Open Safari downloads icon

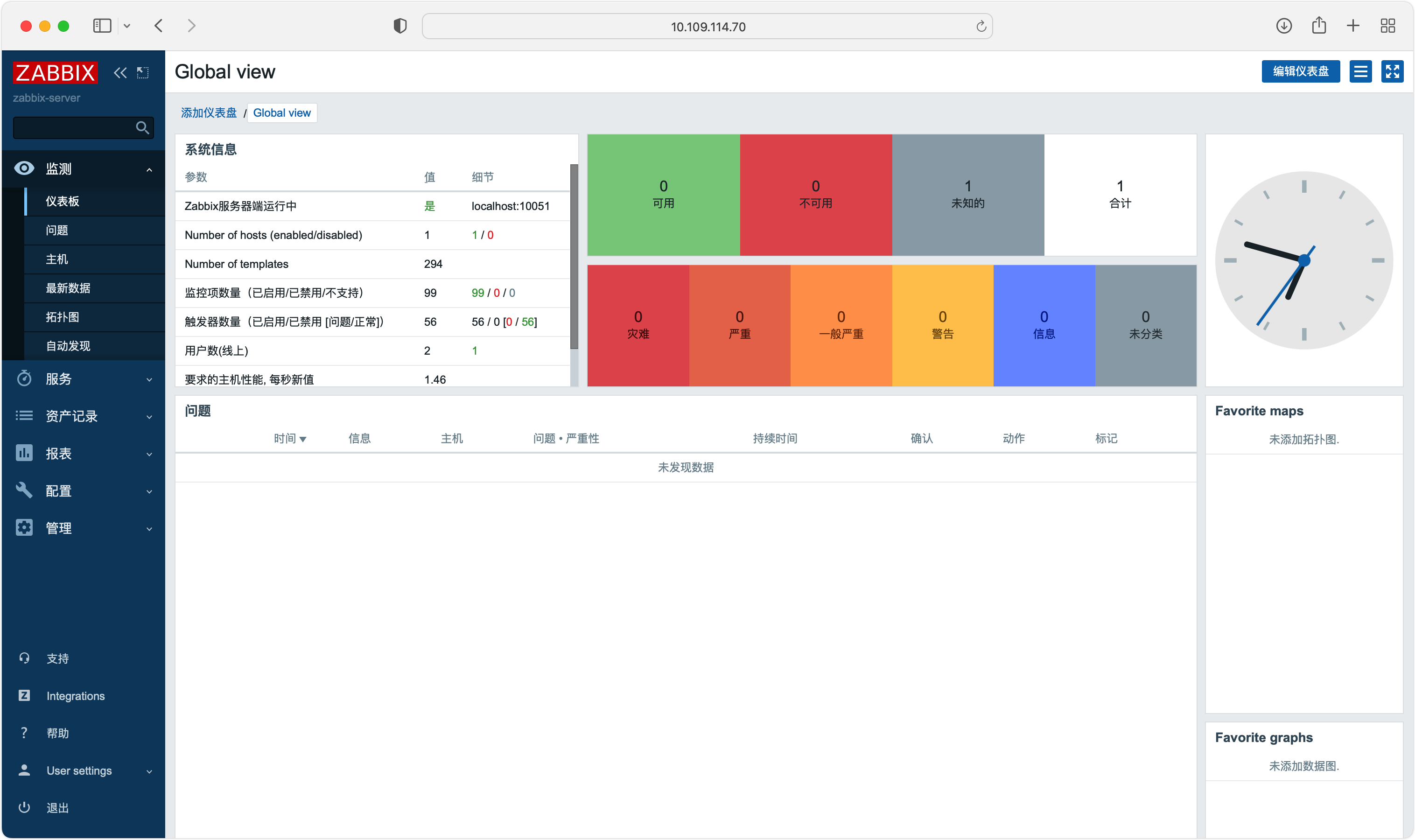click(x=1284, y=26)
